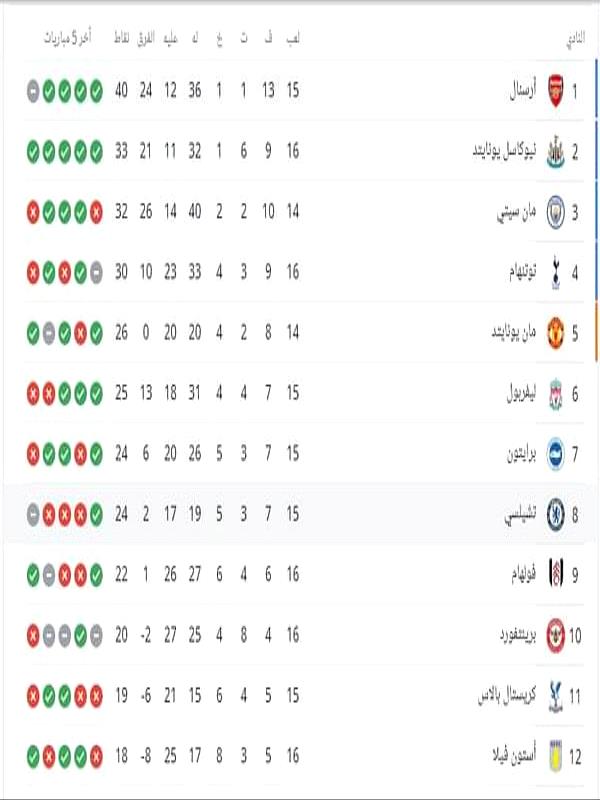Click the تشيلسي team name
Viewport: 600px width, 800px height.
520,515
